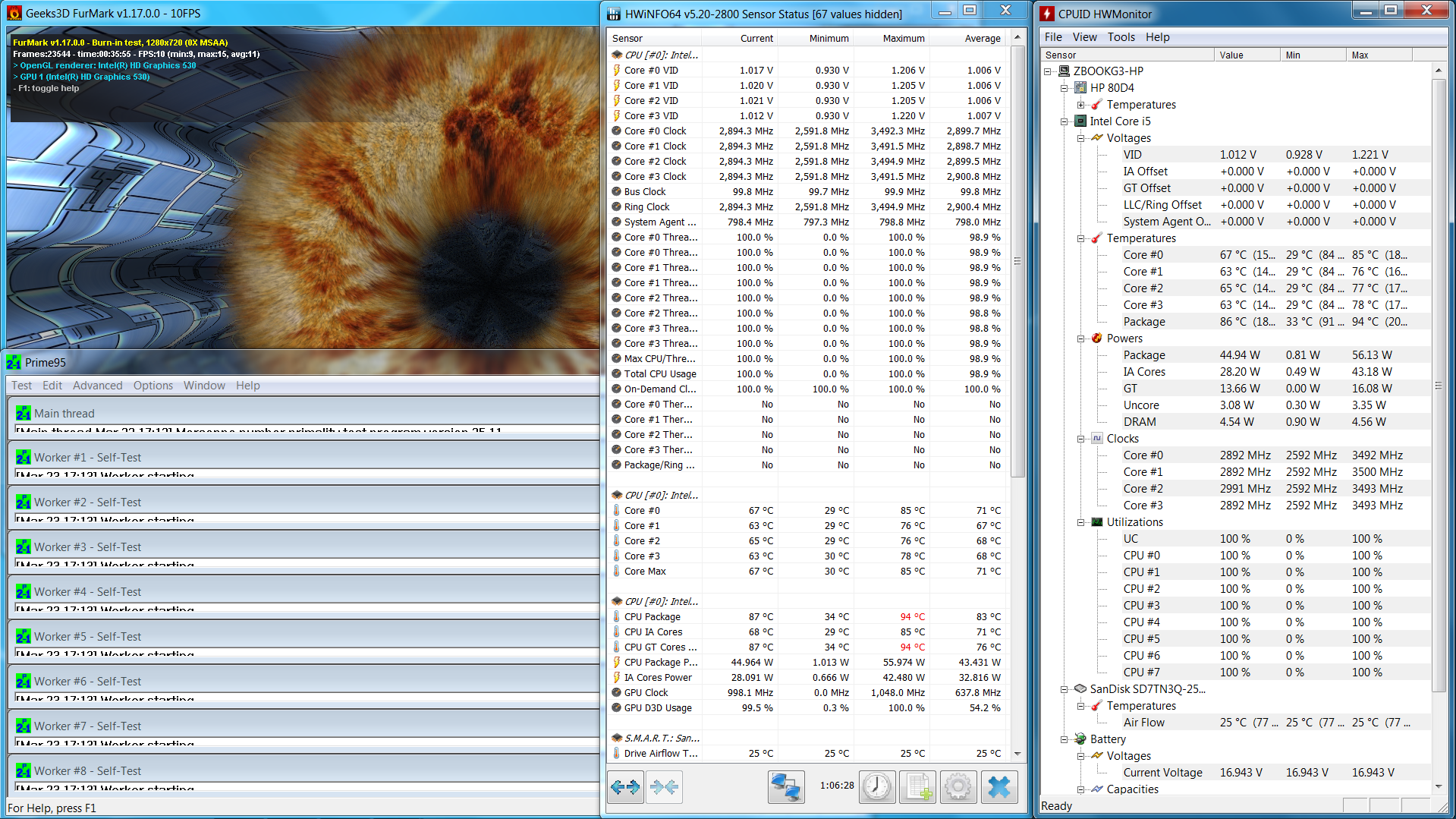Click Worker #1 Self-Test window icon

[24, 457]
